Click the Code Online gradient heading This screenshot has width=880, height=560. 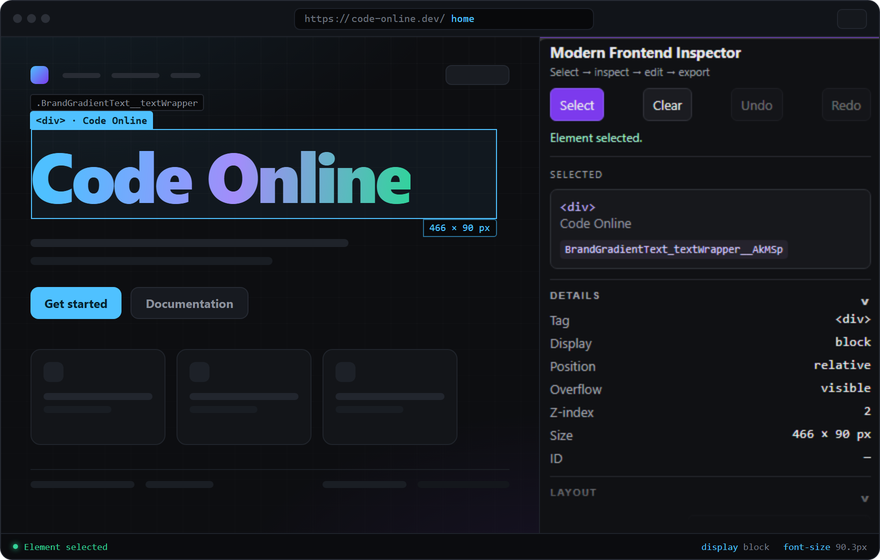pyautogui.click(x=222, y=178)
